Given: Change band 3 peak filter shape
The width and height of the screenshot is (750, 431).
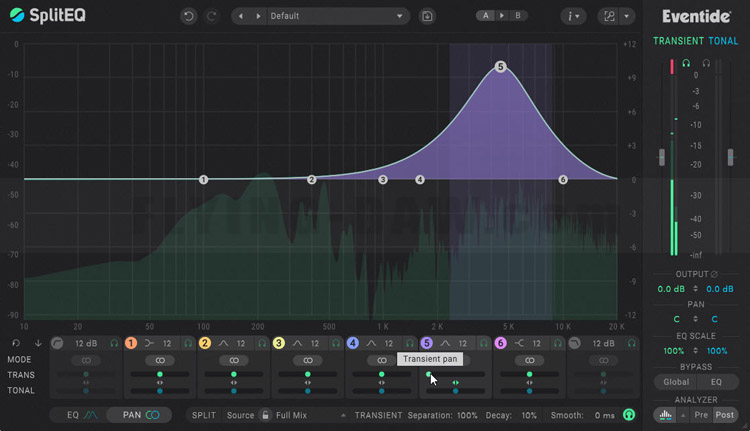Looking at the screenshot, I should (x=297, y=343).
